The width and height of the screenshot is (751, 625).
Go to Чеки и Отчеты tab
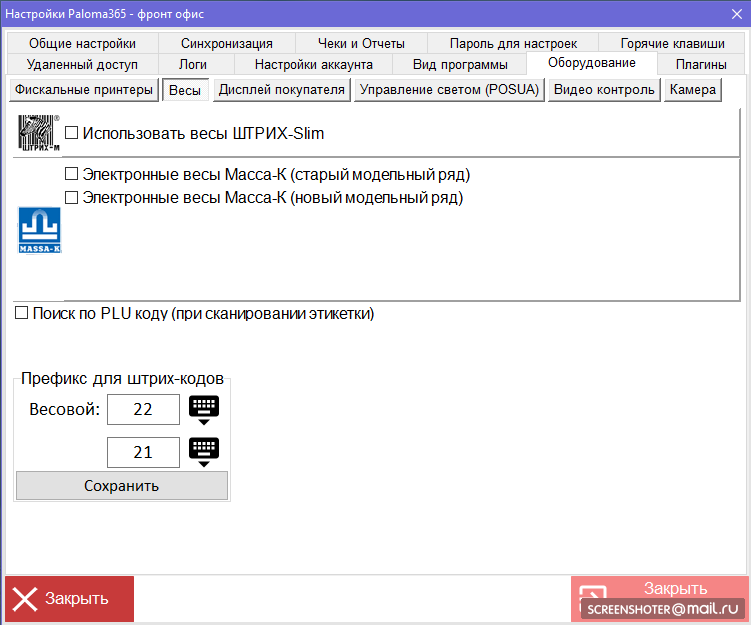coord(361,43)
